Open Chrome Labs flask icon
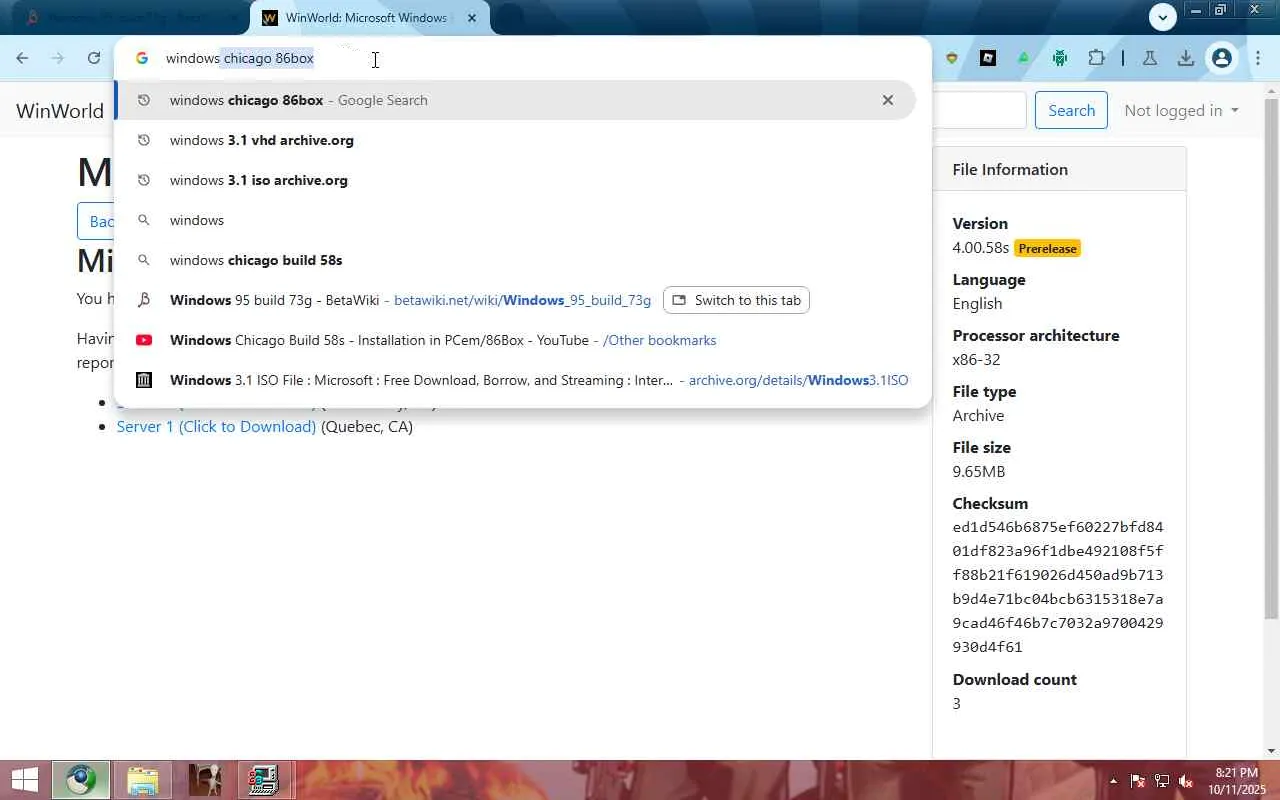The height and width of the screenshot is (800, 1280). tap(1150, 58)
